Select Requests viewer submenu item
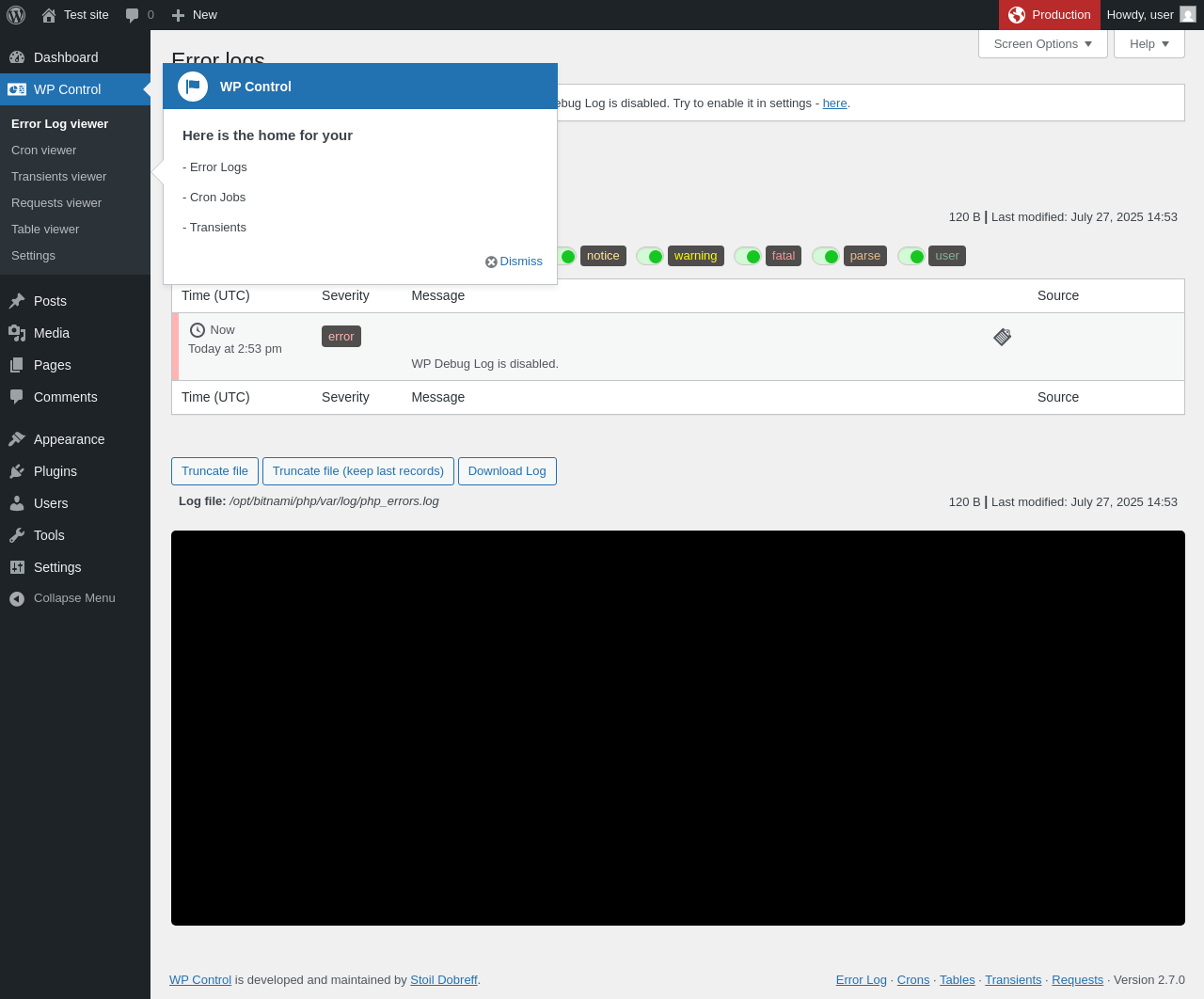Image resolution: width=1204 pixels, height=999 pixels. click(x=75, y=203)
